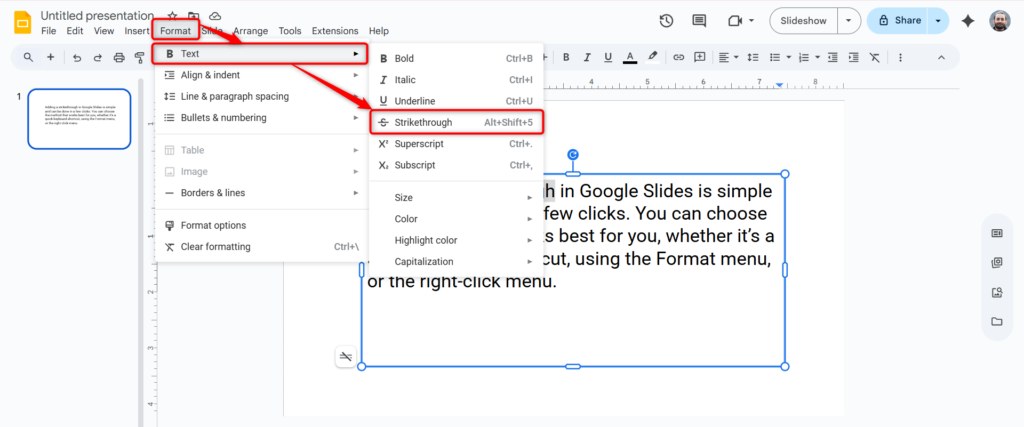Toggle bold in the toolbar

pos(566,57)
